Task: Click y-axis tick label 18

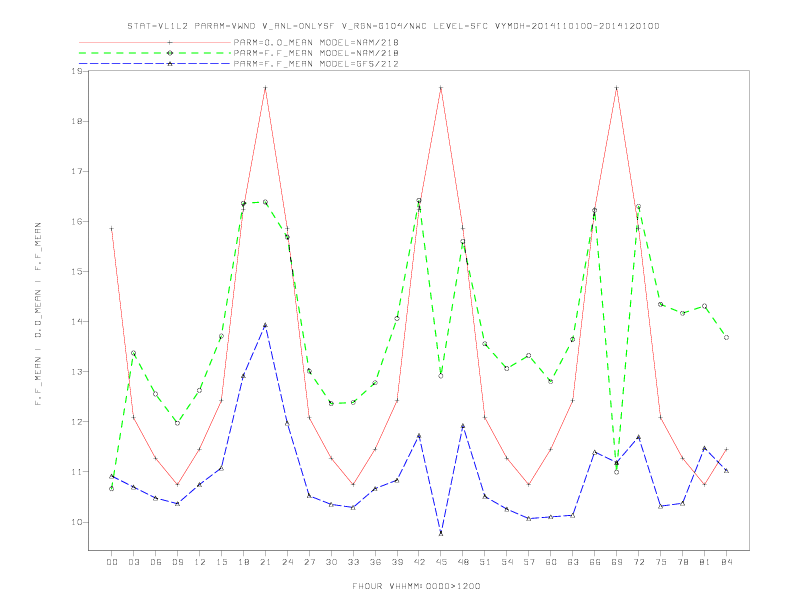Action: tap(77, 121)
